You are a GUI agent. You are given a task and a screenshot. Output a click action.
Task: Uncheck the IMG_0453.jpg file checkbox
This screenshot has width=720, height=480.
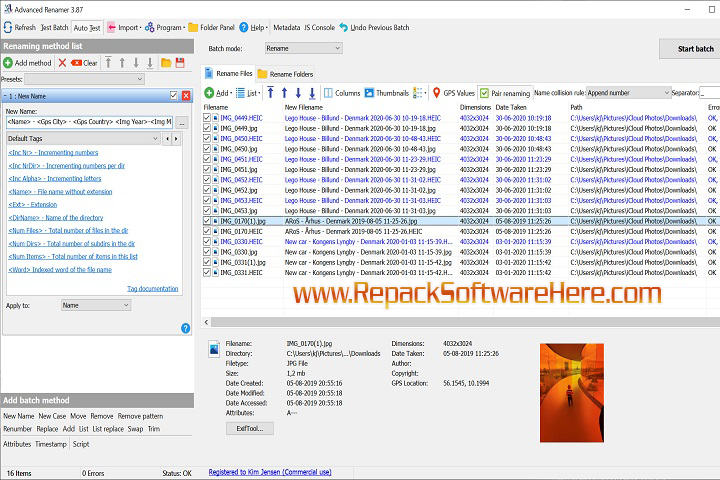(207, 210)
